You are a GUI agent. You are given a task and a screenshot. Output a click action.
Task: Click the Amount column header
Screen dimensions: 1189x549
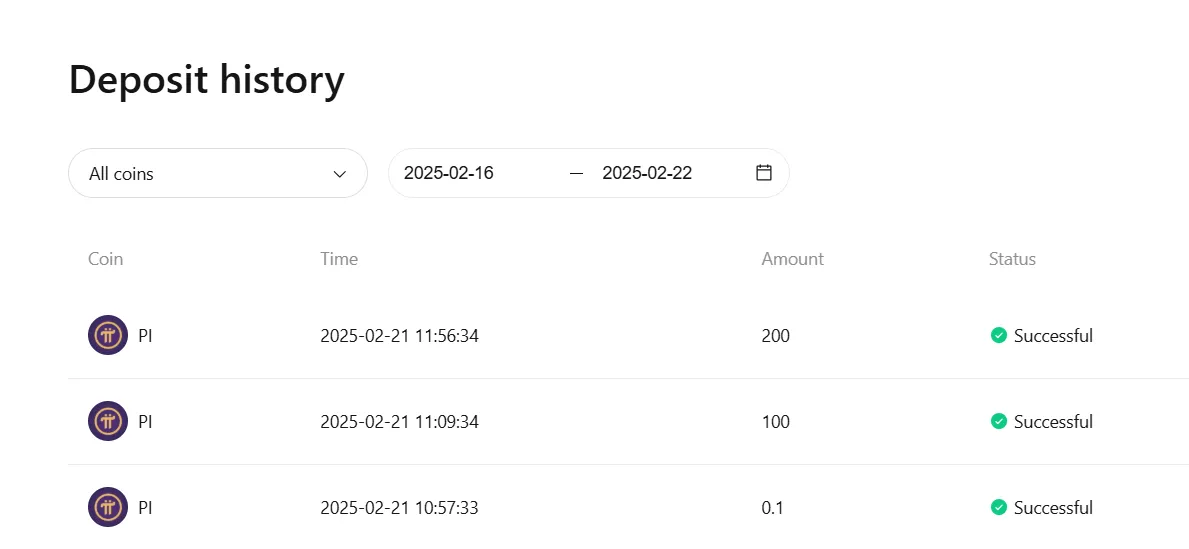click(x=792, y=259)
